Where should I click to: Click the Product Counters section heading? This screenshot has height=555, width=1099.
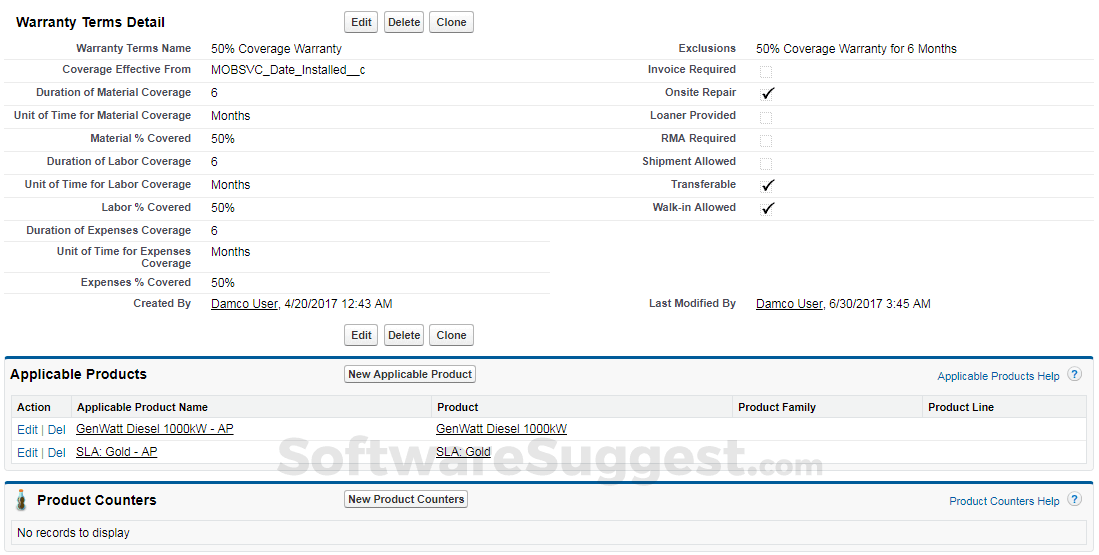point(97,500)
